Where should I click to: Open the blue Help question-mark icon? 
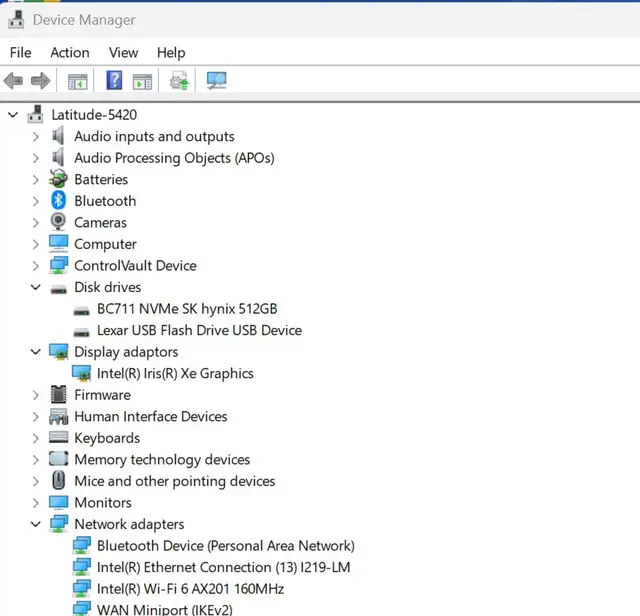[114, 80]
